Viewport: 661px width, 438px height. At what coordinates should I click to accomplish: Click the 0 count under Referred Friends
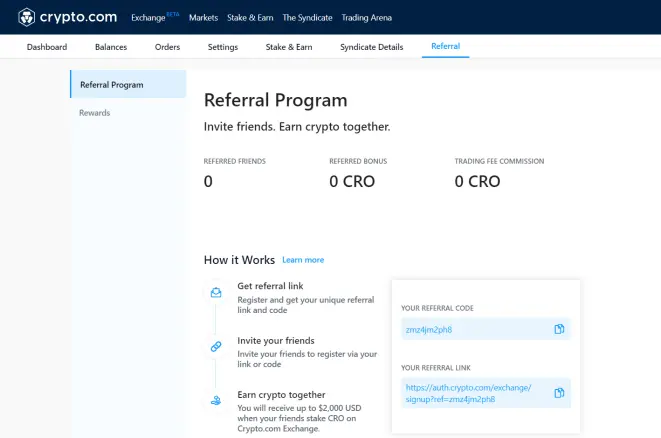[208, 181]
